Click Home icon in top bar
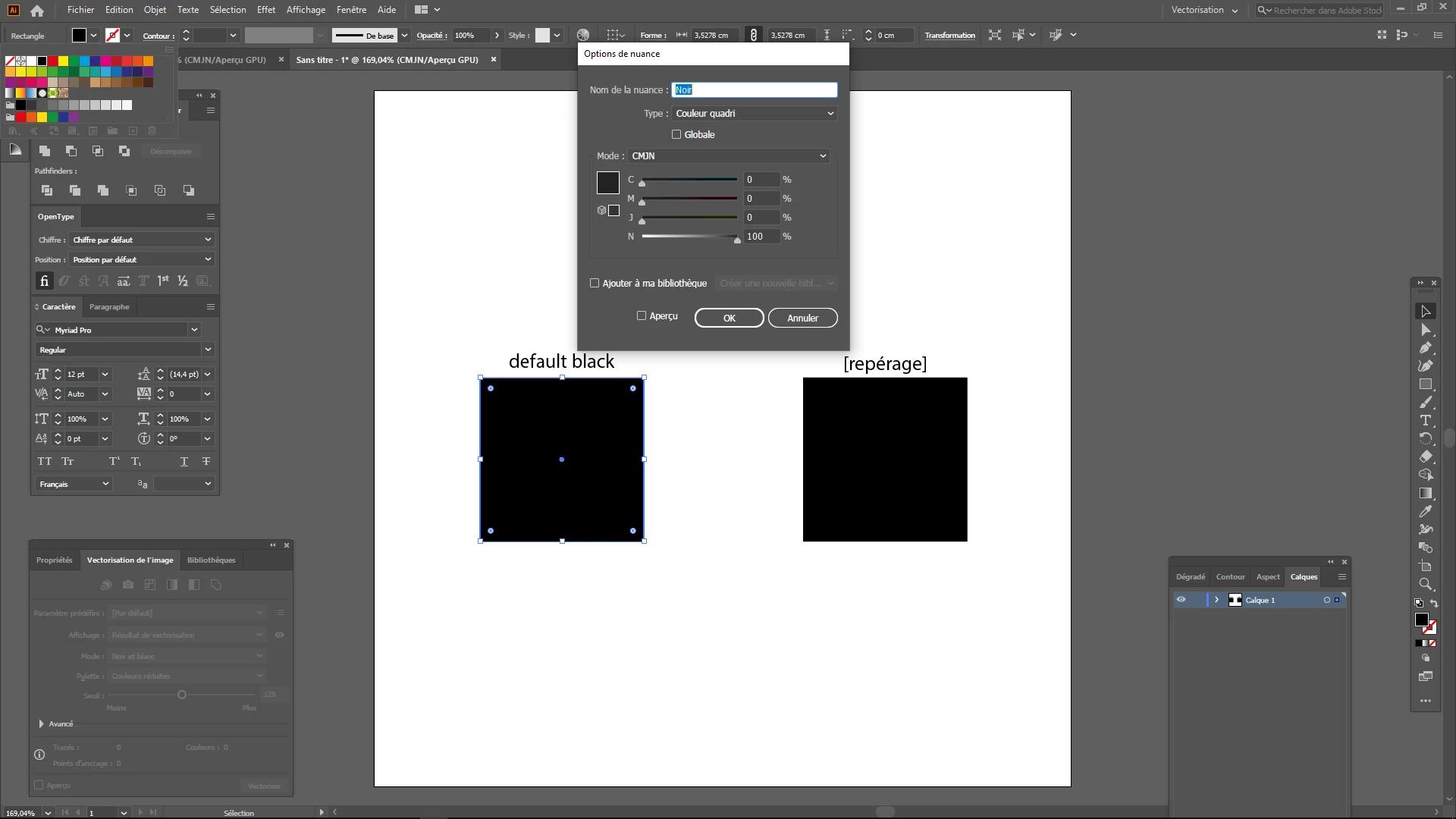Screen dimensions: 1456x819 click(x=37, y=11)
